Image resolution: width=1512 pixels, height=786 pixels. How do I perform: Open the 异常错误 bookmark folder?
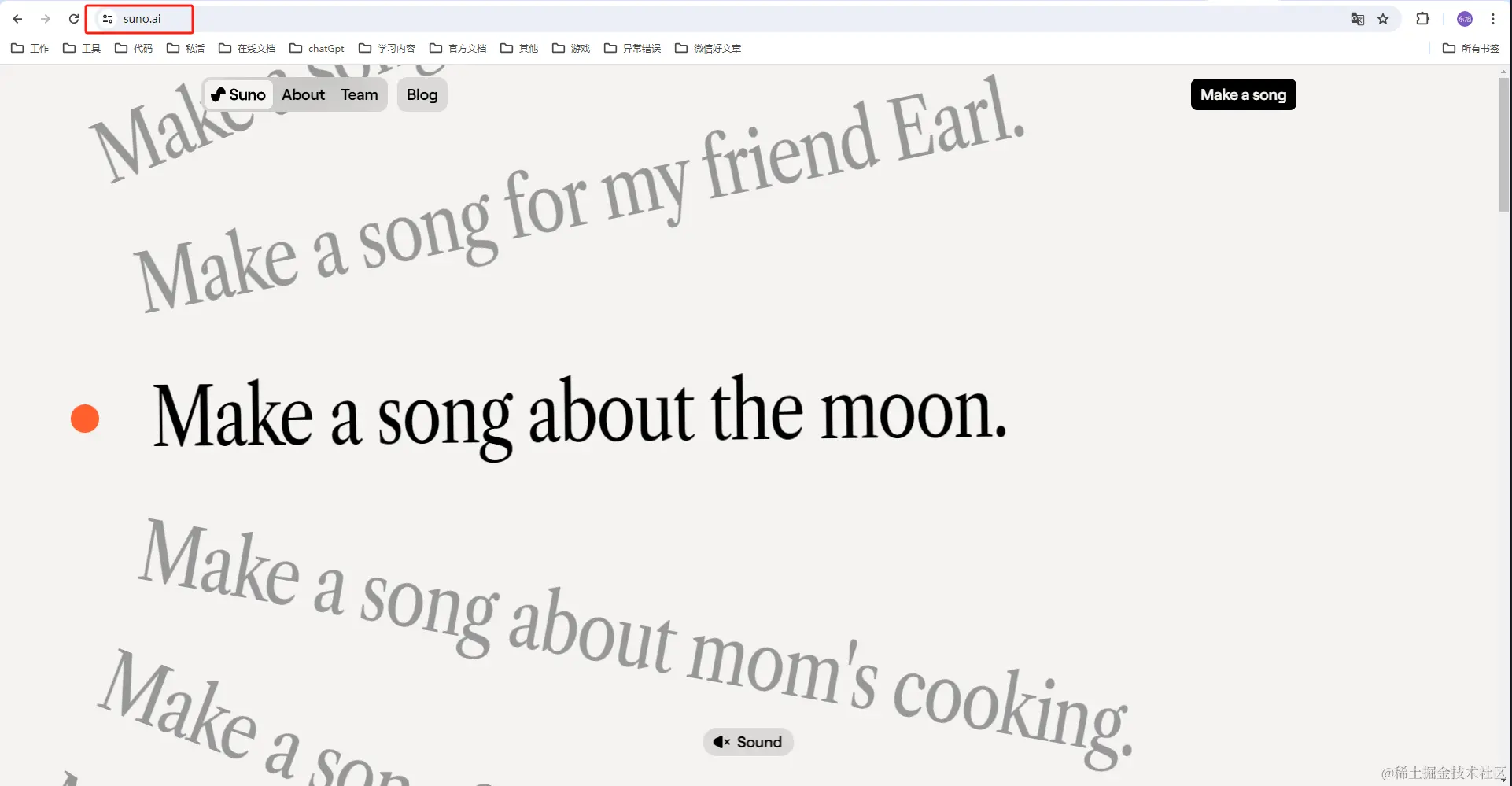click(632, 48)
